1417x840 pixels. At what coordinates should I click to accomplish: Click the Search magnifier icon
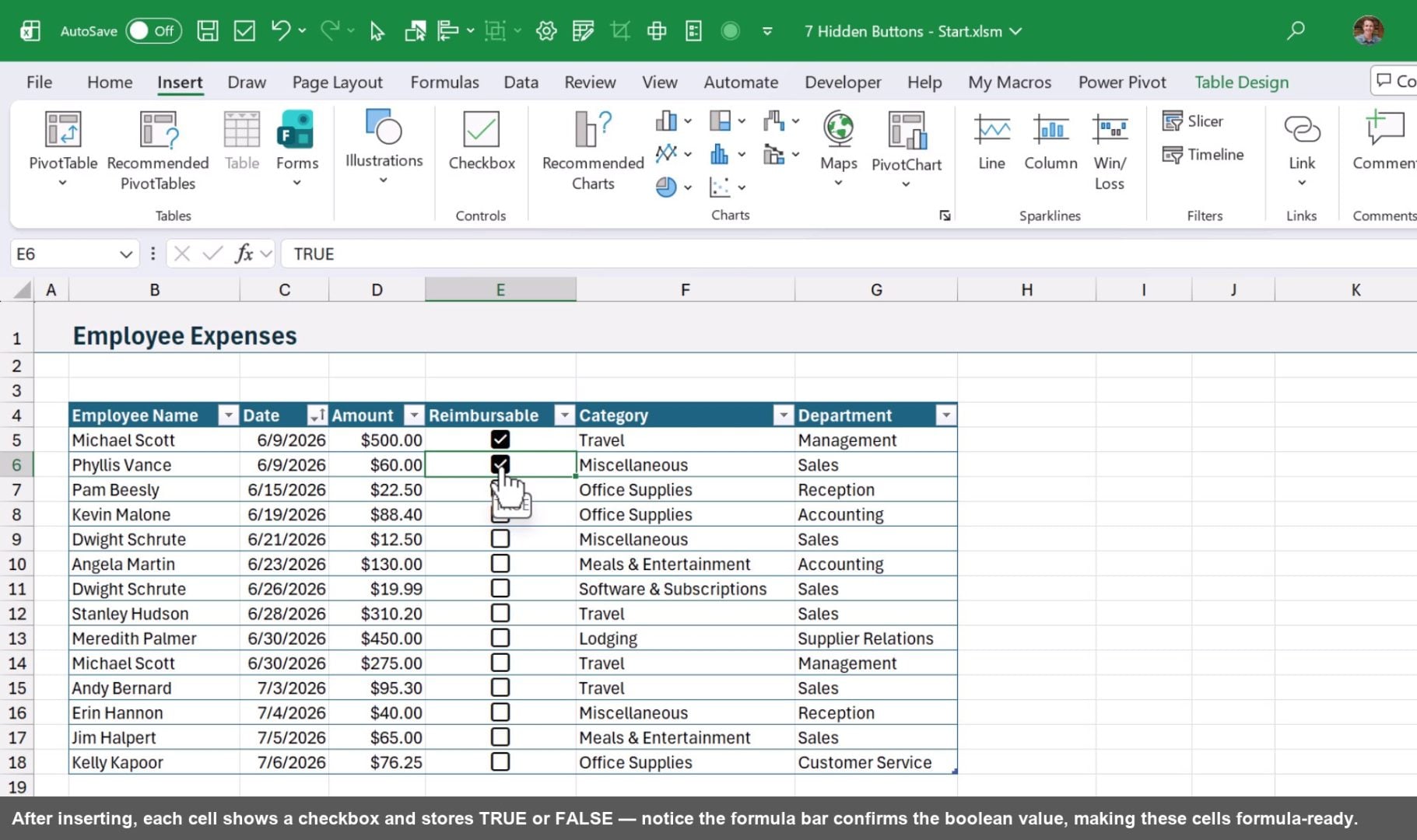[1296, 31]
